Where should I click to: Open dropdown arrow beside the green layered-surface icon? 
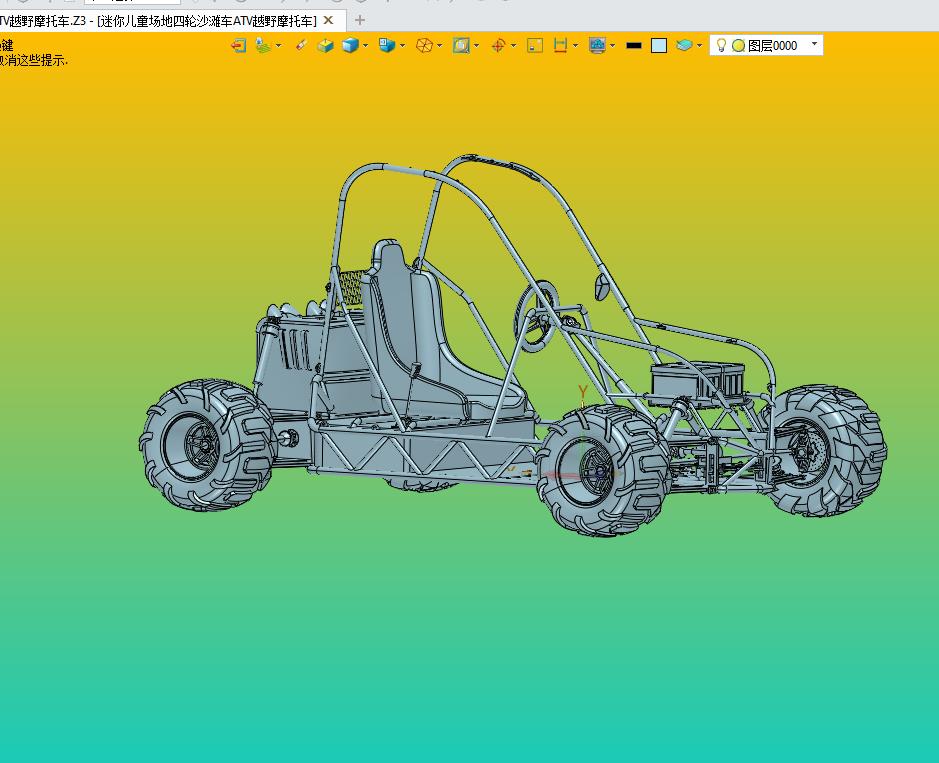[278, 46]
